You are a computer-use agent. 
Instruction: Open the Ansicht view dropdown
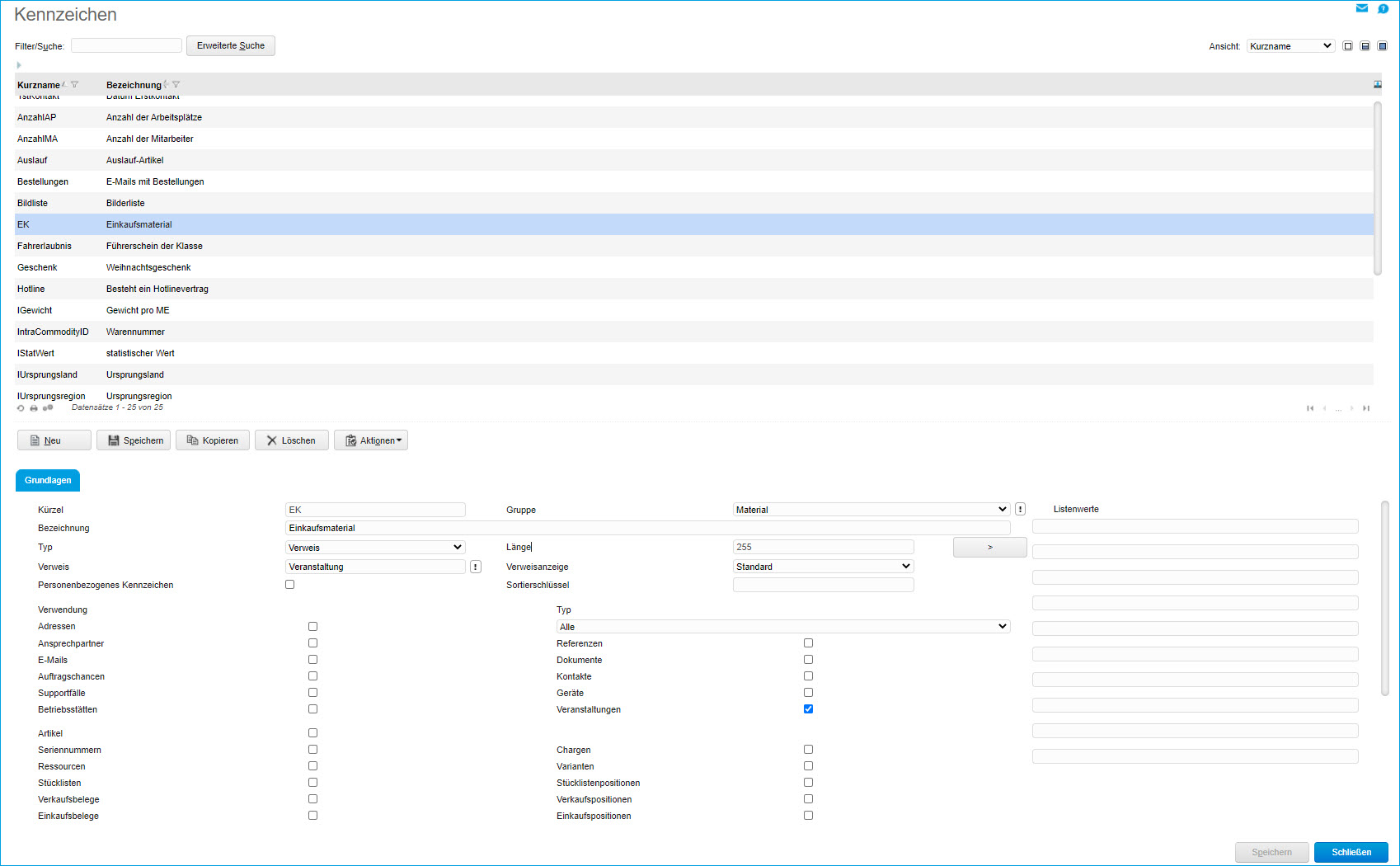coord(1290,46)
